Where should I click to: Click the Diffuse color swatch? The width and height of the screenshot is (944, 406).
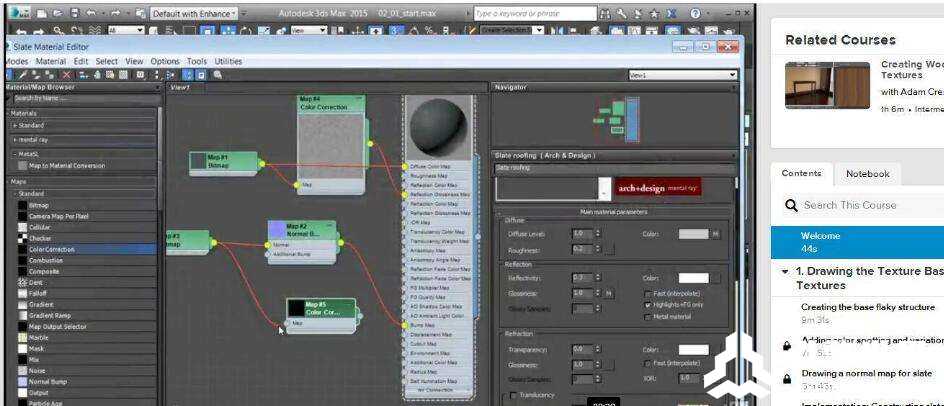pos(694,234)
